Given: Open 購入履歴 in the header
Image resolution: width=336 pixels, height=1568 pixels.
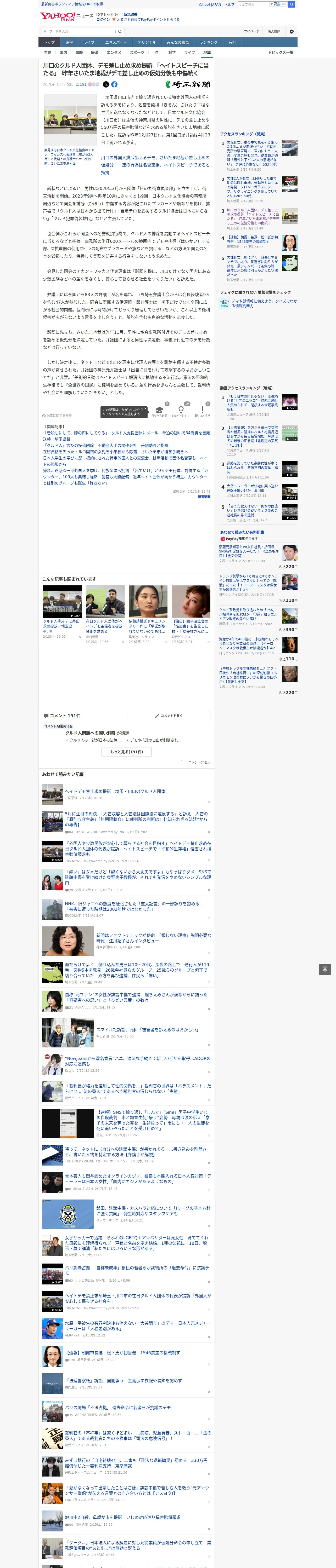Looking at the screenshot, I should coord(274,32).
